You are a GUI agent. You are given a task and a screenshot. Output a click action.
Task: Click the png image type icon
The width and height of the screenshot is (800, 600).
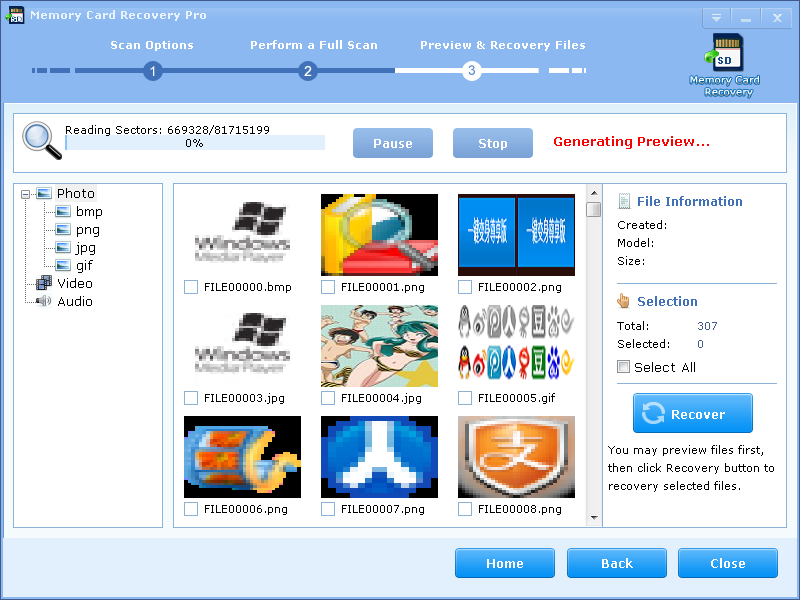click(x=63, y=230)
